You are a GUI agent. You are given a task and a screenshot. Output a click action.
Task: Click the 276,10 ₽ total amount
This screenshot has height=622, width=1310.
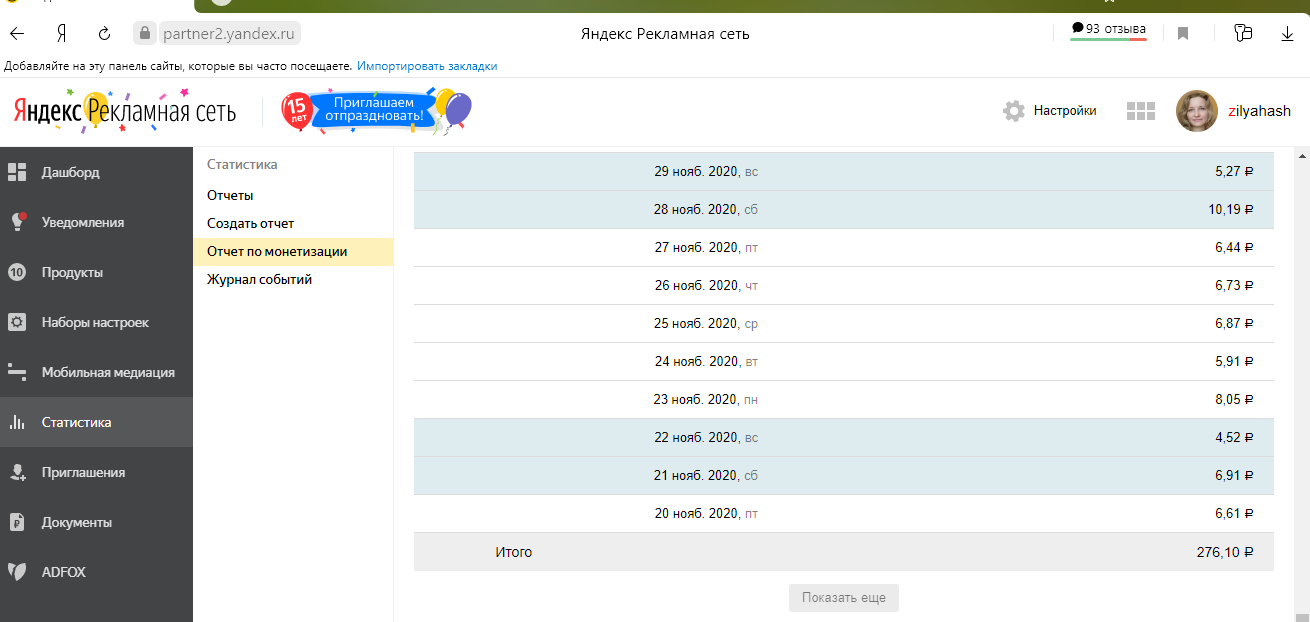1226,552
